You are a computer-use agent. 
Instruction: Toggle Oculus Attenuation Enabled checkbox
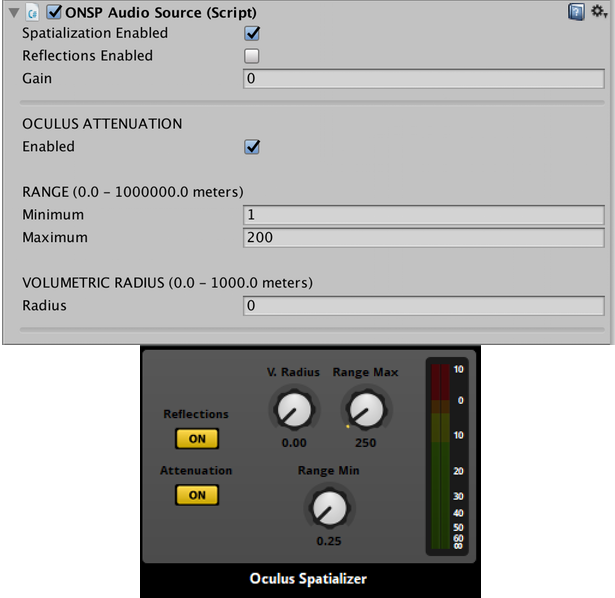252,147
